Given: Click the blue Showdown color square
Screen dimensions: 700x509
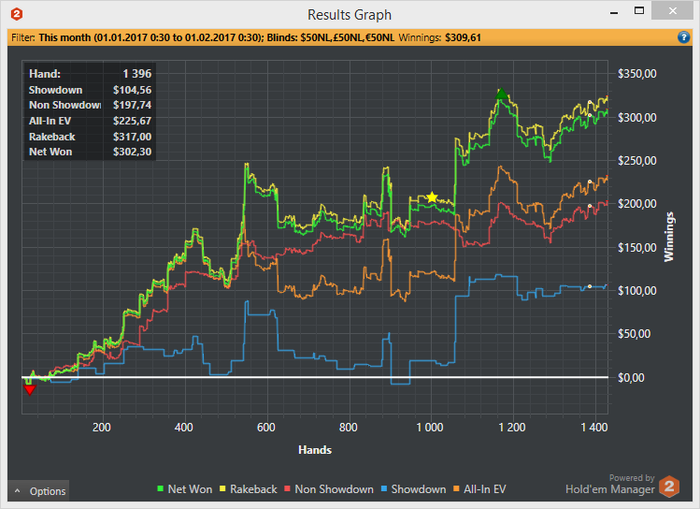Looking at the screenshot, I should tap(384, 489).
